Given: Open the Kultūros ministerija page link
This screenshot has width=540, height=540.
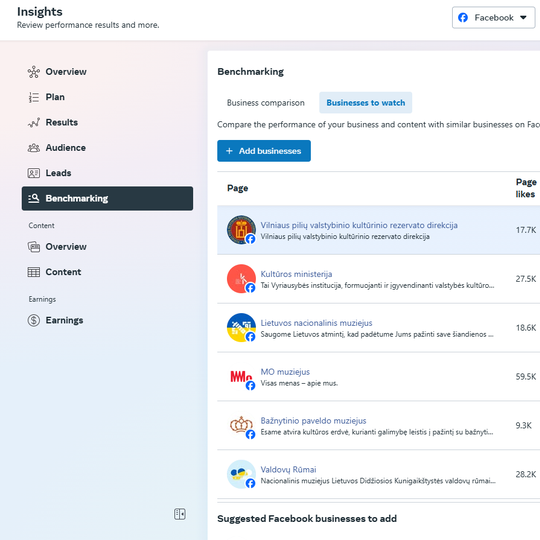Looking at the screenshot, I should 296,274.
